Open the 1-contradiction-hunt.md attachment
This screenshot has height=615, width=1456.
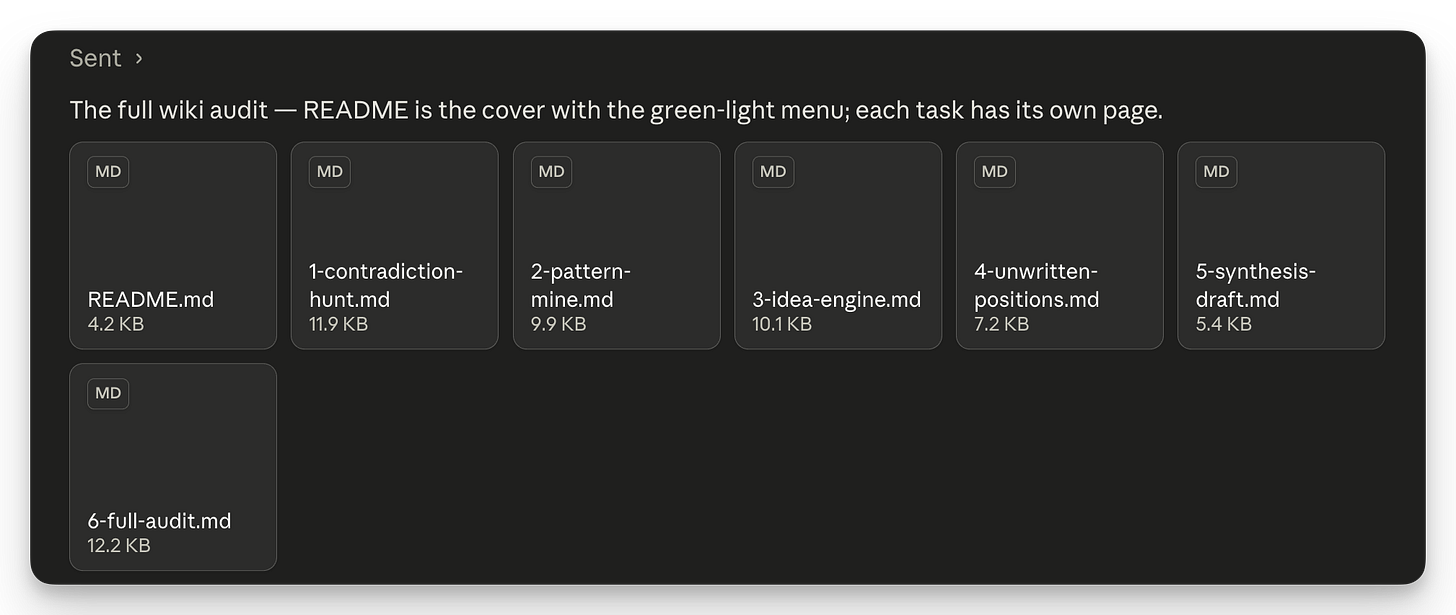click(x=394, y=245)
